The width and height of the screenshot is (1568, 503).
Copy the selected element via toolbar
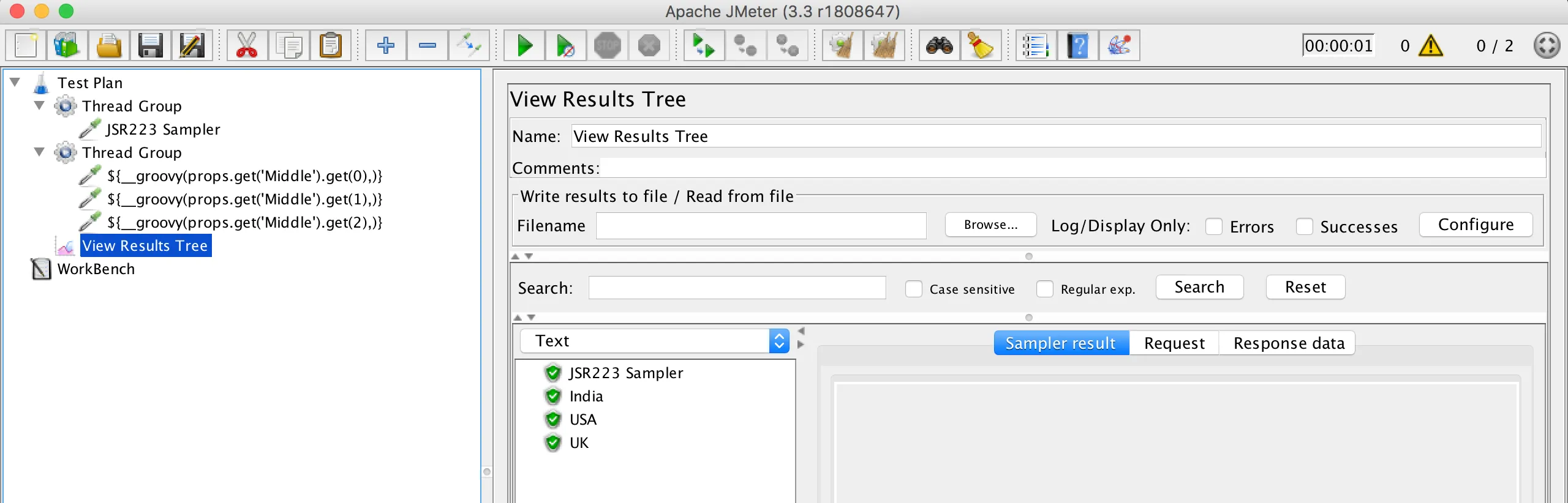click(x=288, y=45)
